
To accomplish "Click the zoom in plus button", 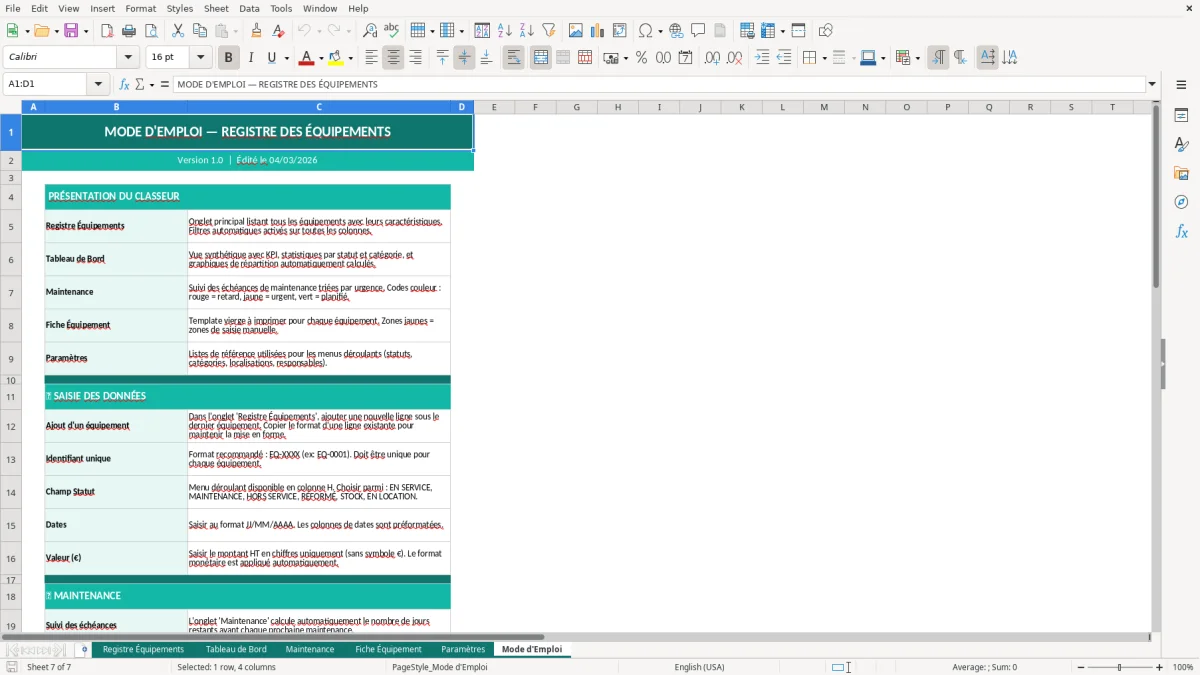I will 1159,667.
